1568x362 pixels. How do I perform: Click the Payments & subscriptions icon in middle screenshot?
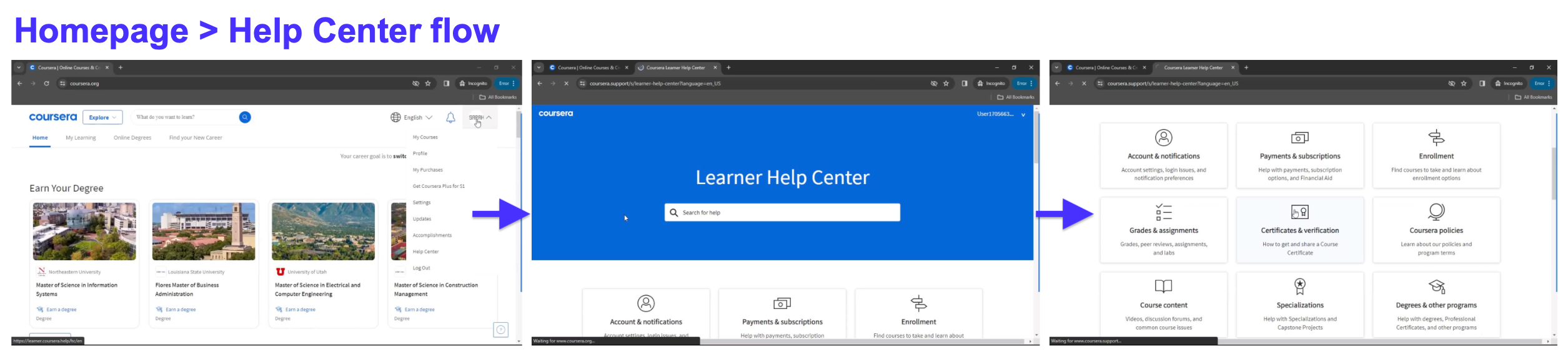(x=782, y=303)
